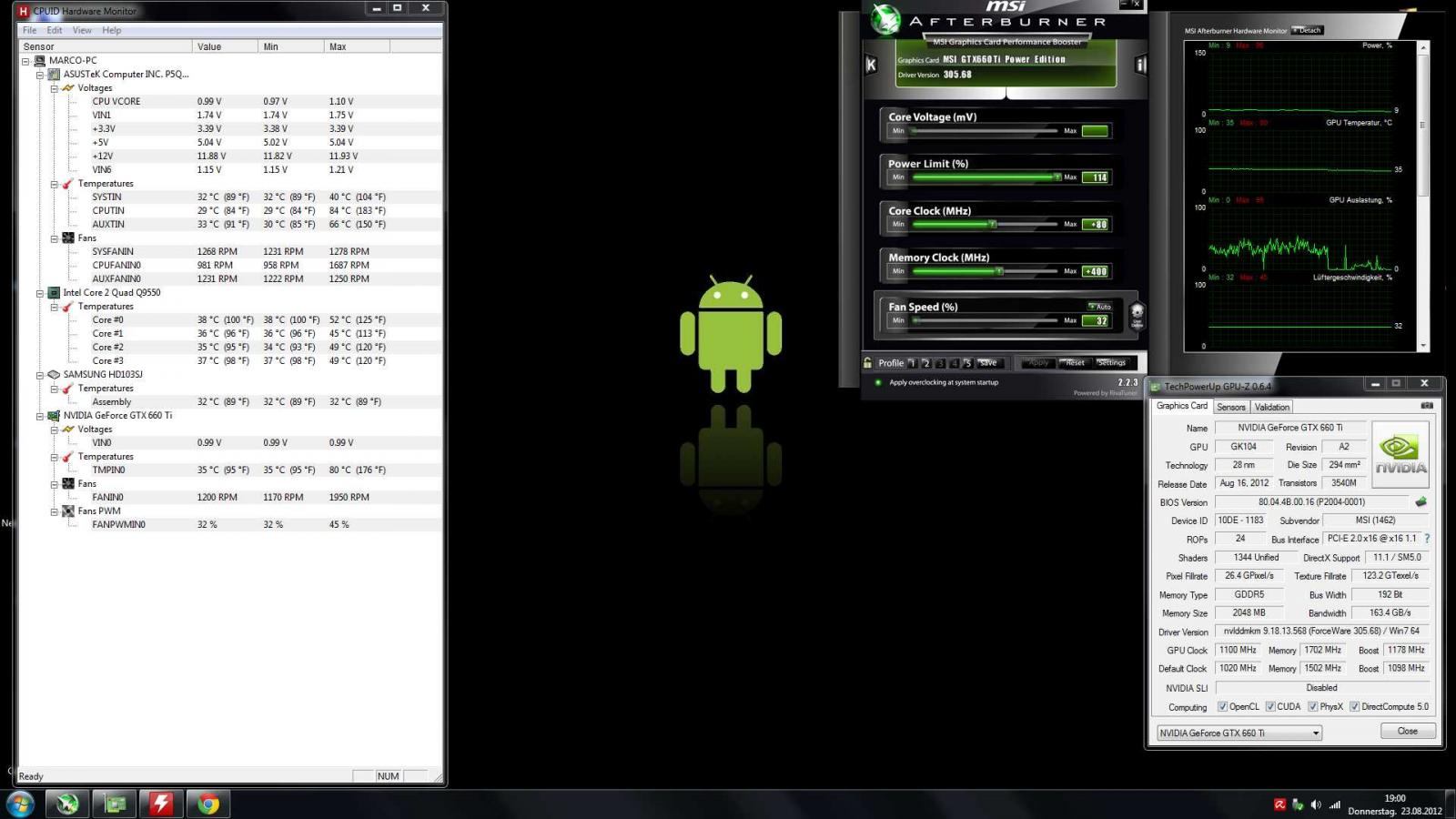Click the CPUID Hardware Monitor title icon
The height and width of the screenshot is (819, 1456).
pyautogui.click(x=25, y=11)
